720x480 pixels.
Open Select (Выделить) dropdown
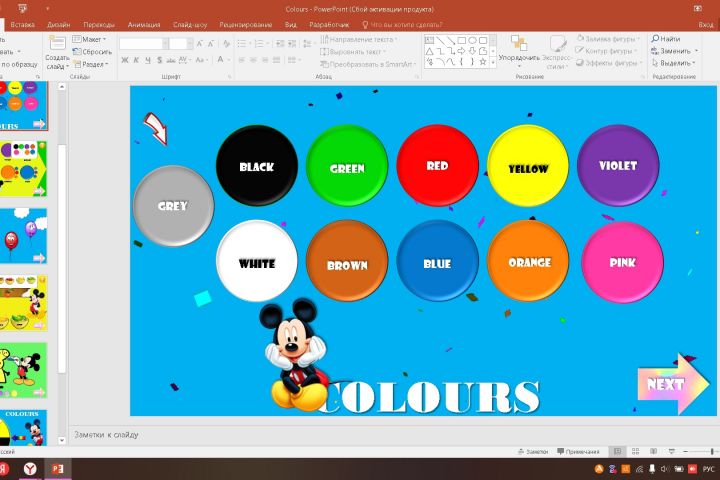tap(673, 63)
